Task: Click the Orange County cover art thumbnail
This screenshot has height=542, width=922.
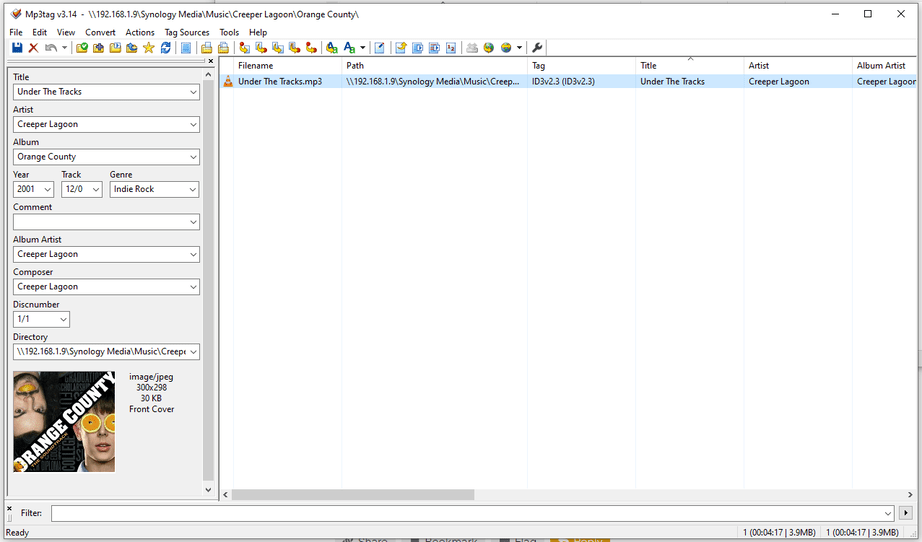Action: click(64, 421)
